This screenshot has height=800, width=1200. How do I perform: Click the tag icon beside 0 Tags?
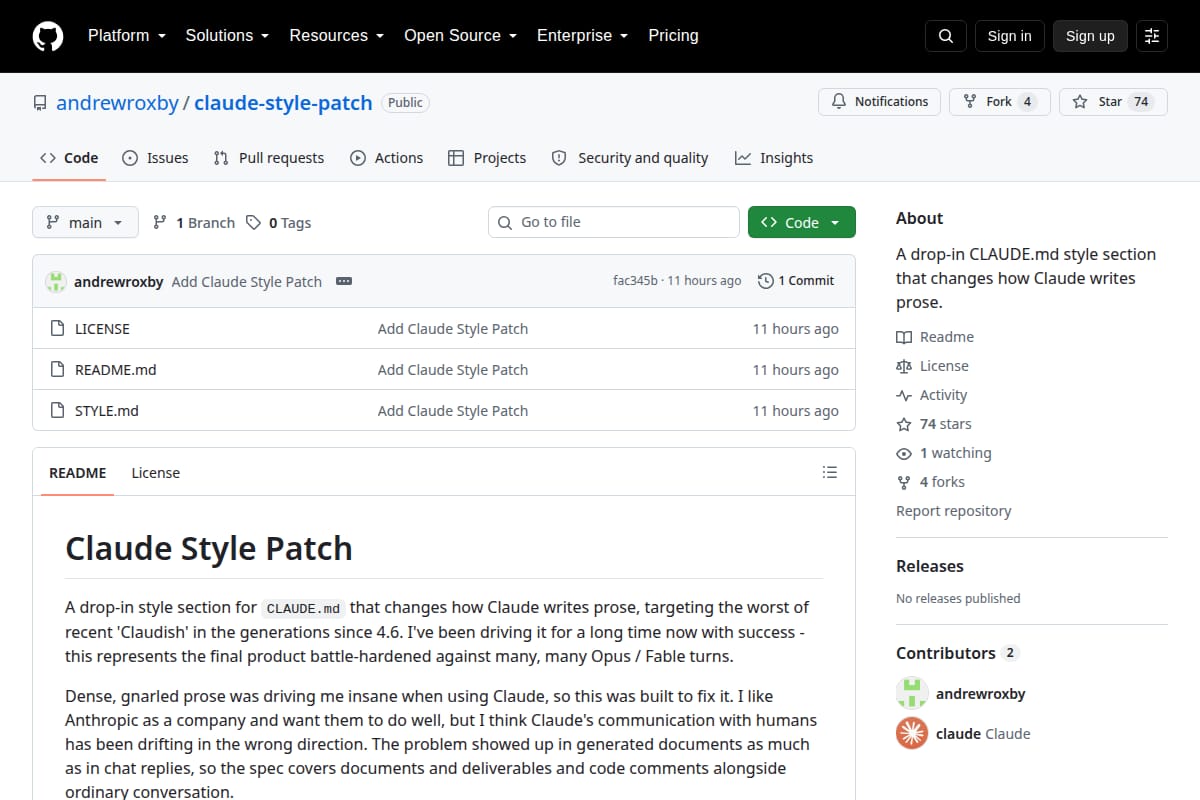pos(254,223)
